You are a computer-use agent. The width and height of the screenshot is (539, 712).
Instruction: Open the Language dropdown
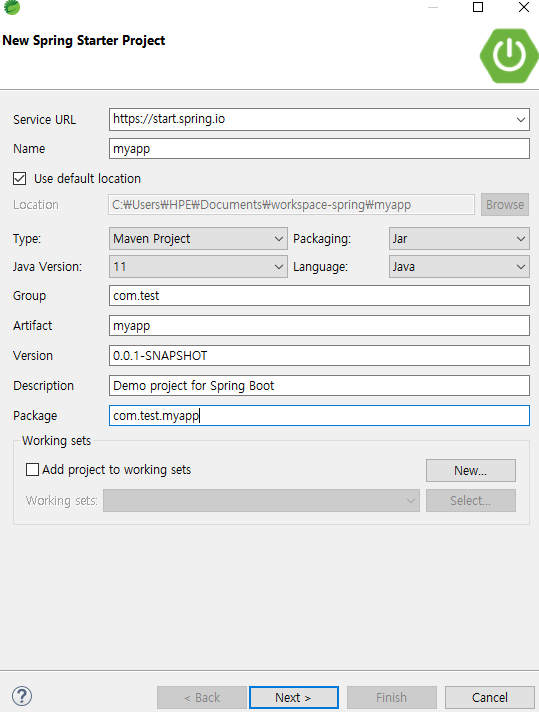click(x=459, y=267)
